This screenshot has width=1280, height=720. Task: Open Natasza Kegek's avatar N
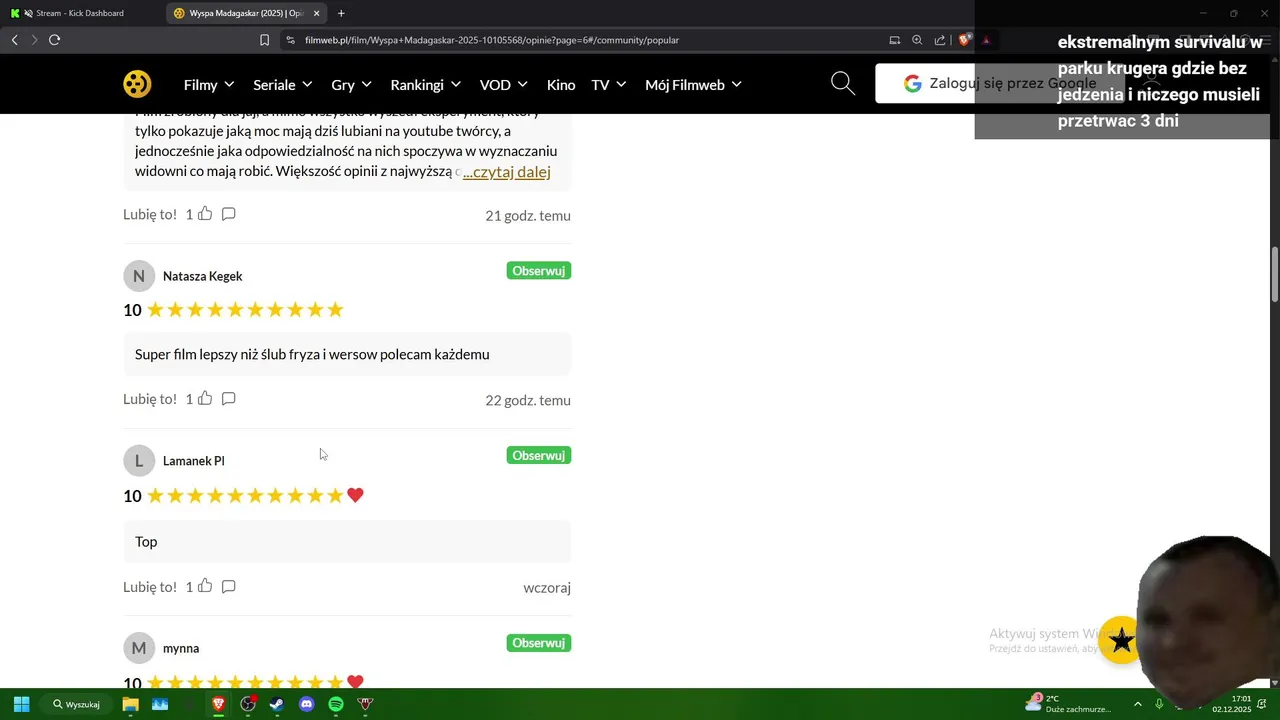coord(139,276)
